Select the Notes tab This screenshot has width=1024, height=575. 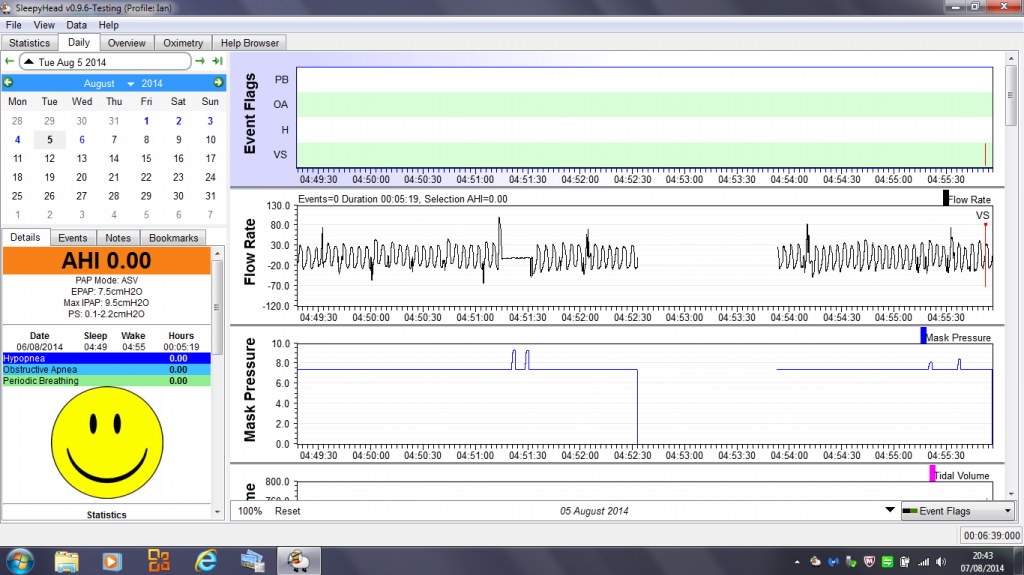118,238
